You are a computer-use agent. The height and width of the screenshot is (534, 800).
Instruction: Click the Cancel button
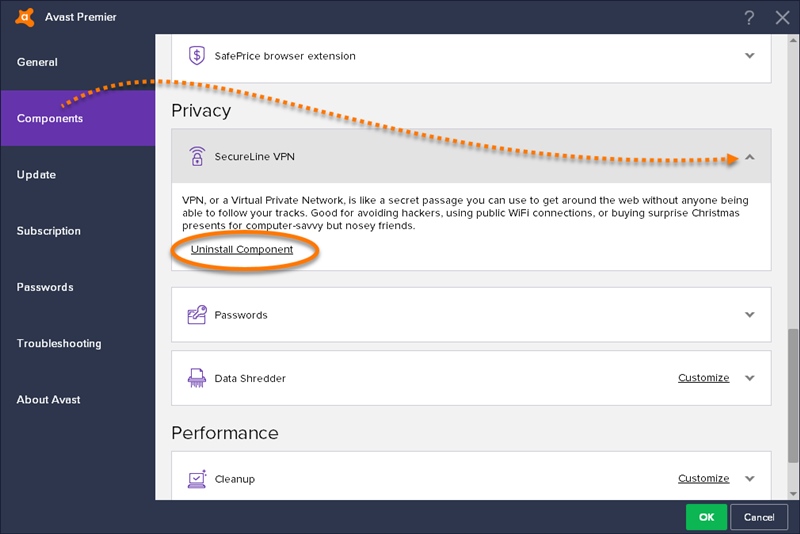coord(759,517)
